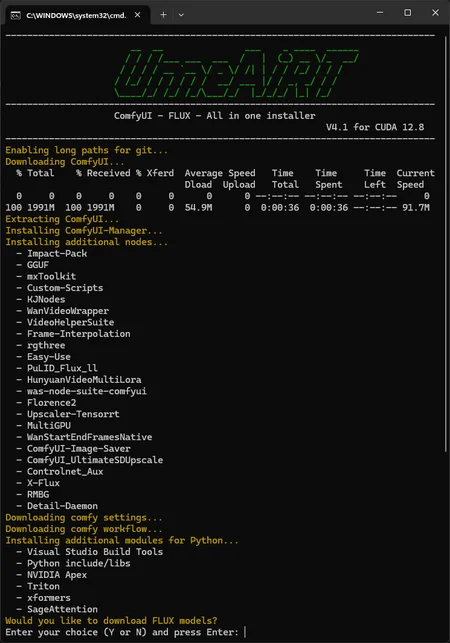Expand the new tab profile dropdown arrow
The image size is (450, 643).
pyautogui.click(x=181, y=15)
